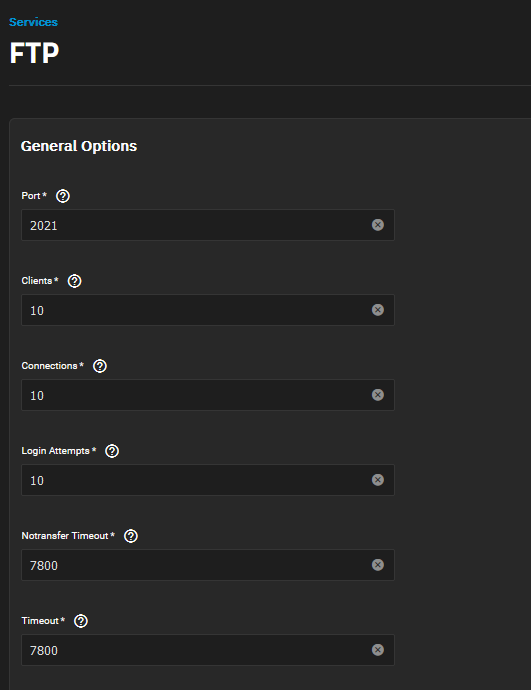
Task: Click the General Options section heading
Action: (x=79, y=146)
